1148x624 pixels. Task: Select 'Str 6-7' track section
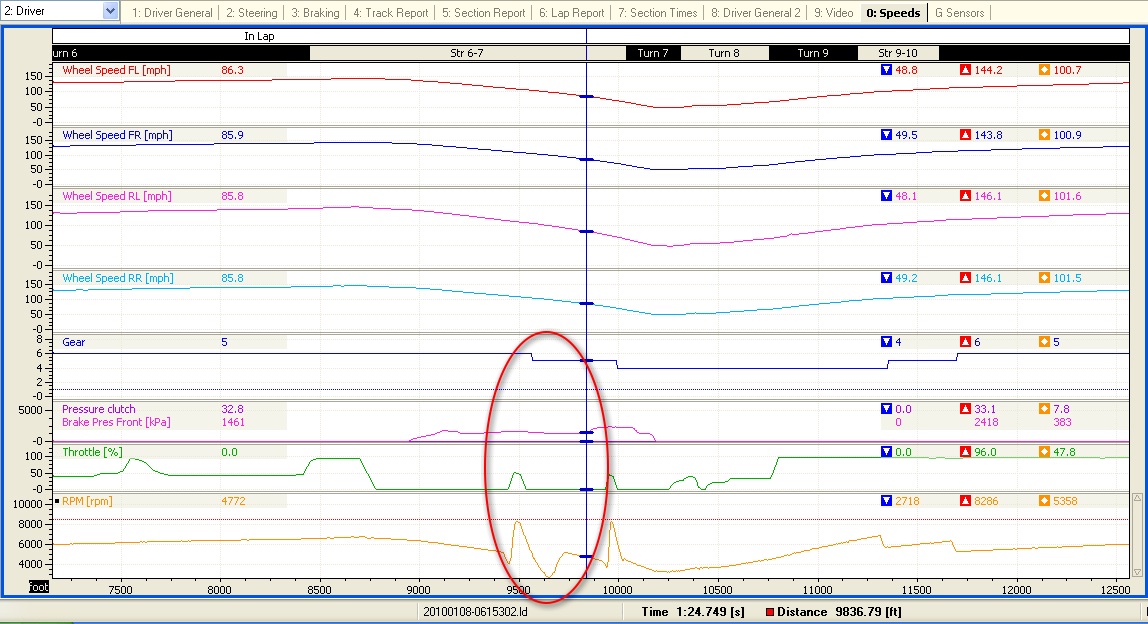(x=466, y=53)
